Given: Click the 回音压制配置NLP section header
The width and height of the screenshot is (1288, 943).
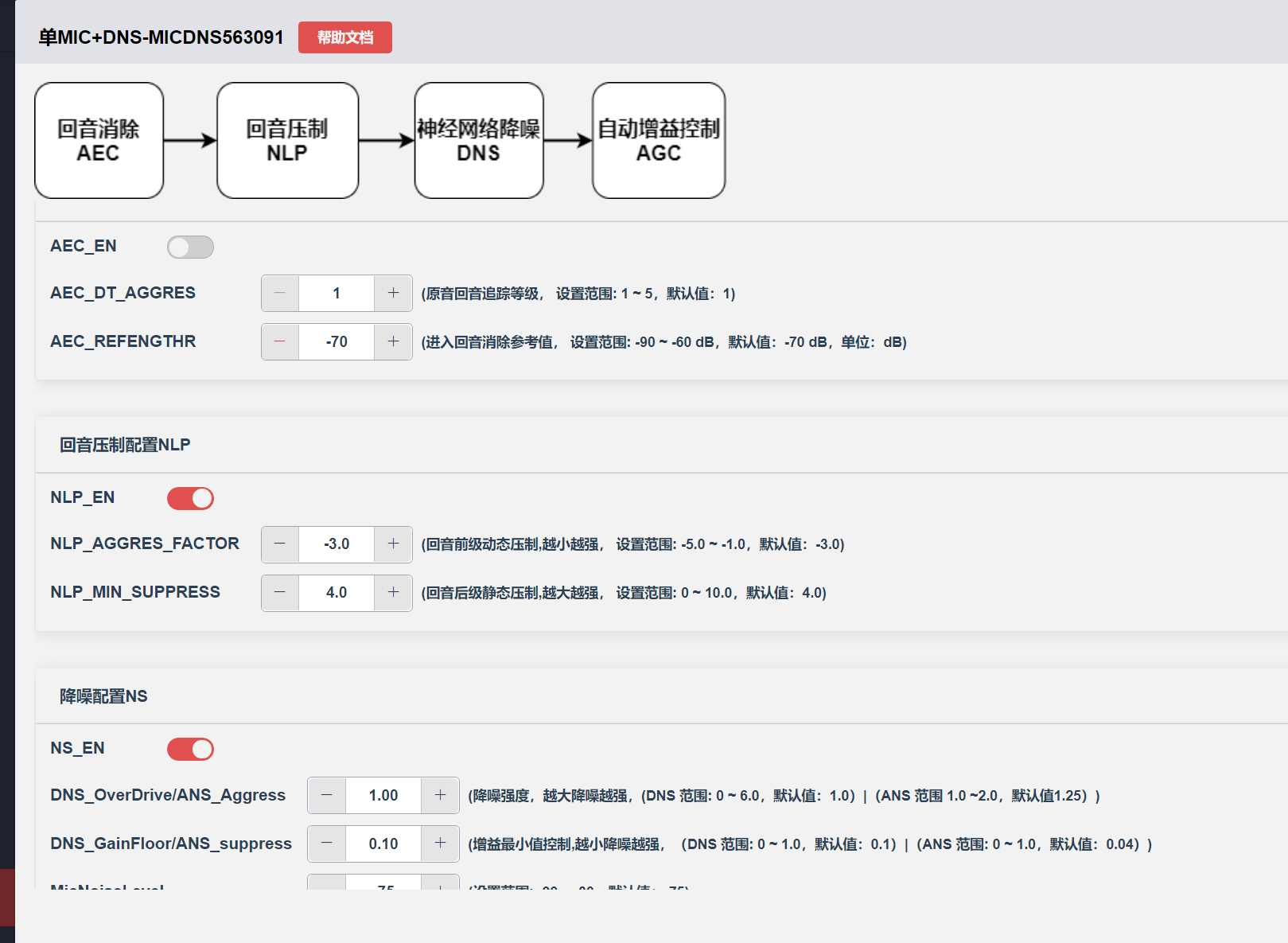Looking at the screenshot, I should [125, 445].
